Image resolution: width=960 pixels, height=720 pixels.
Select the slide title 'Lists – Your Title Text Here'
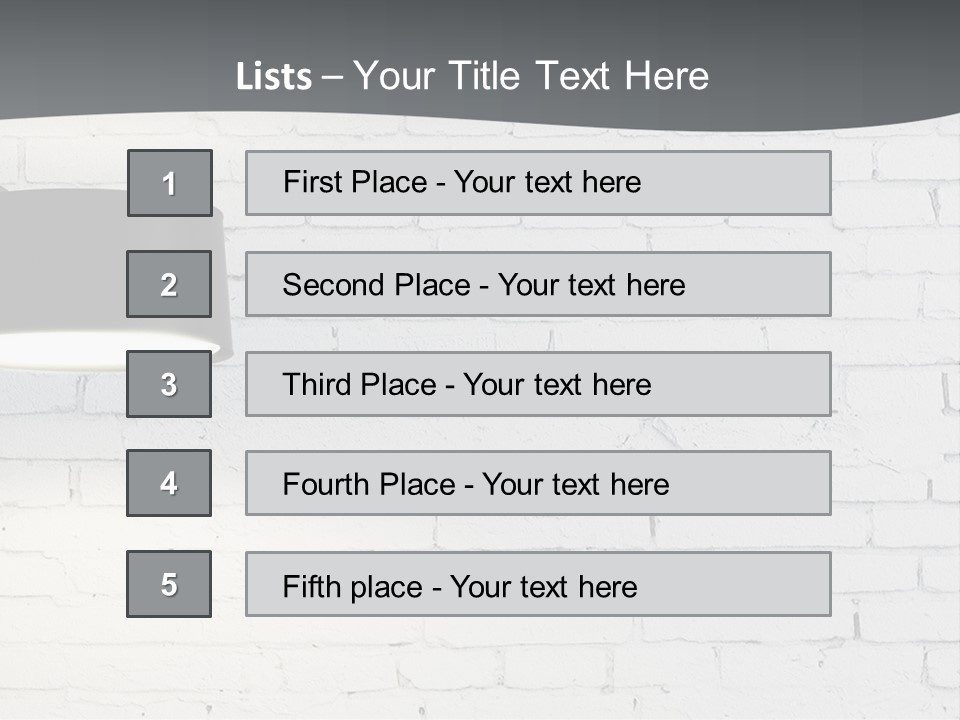click(x=472, y=76)
